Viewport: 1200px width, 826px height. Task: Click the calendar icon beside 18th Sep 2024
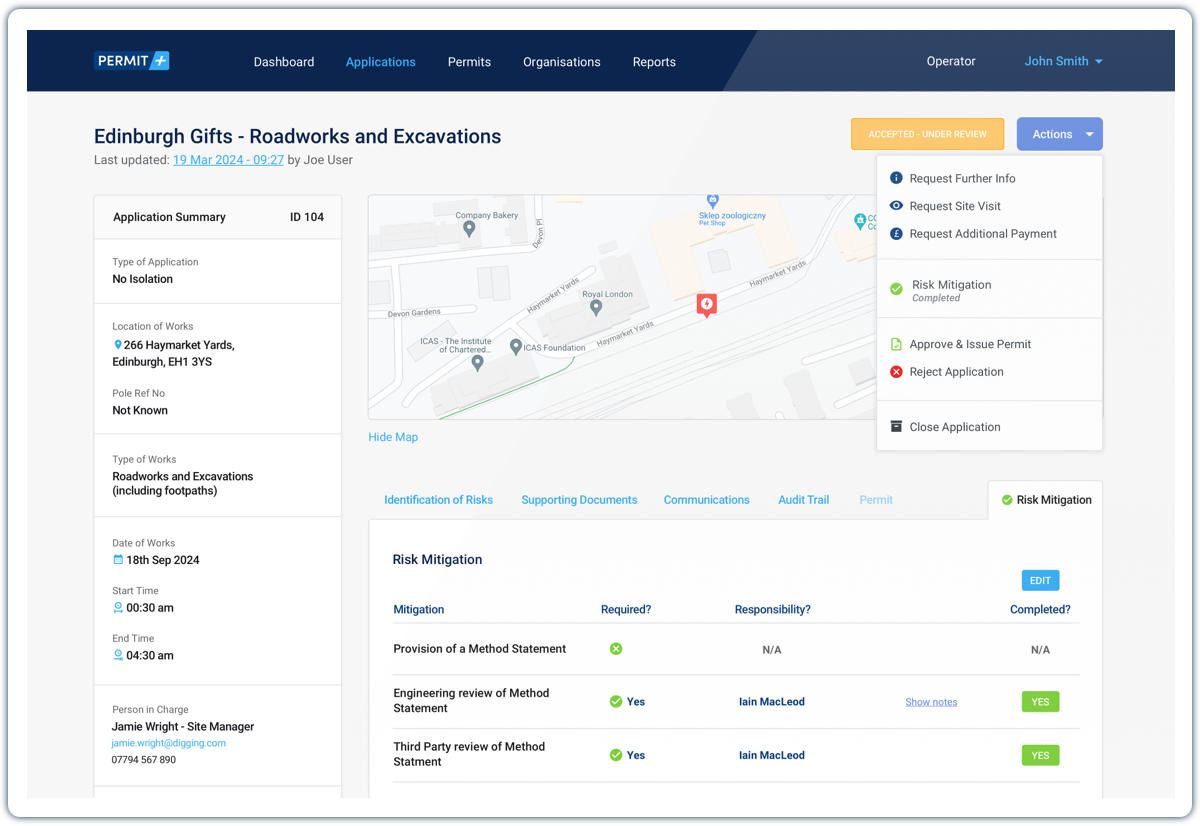coord(118,560)
